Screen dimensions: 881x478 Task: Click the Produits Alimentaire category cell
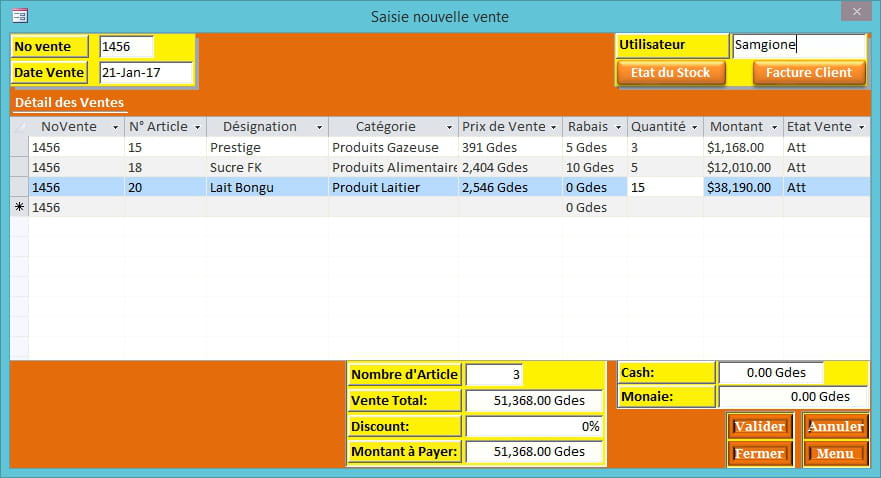(x=393, y=167)
